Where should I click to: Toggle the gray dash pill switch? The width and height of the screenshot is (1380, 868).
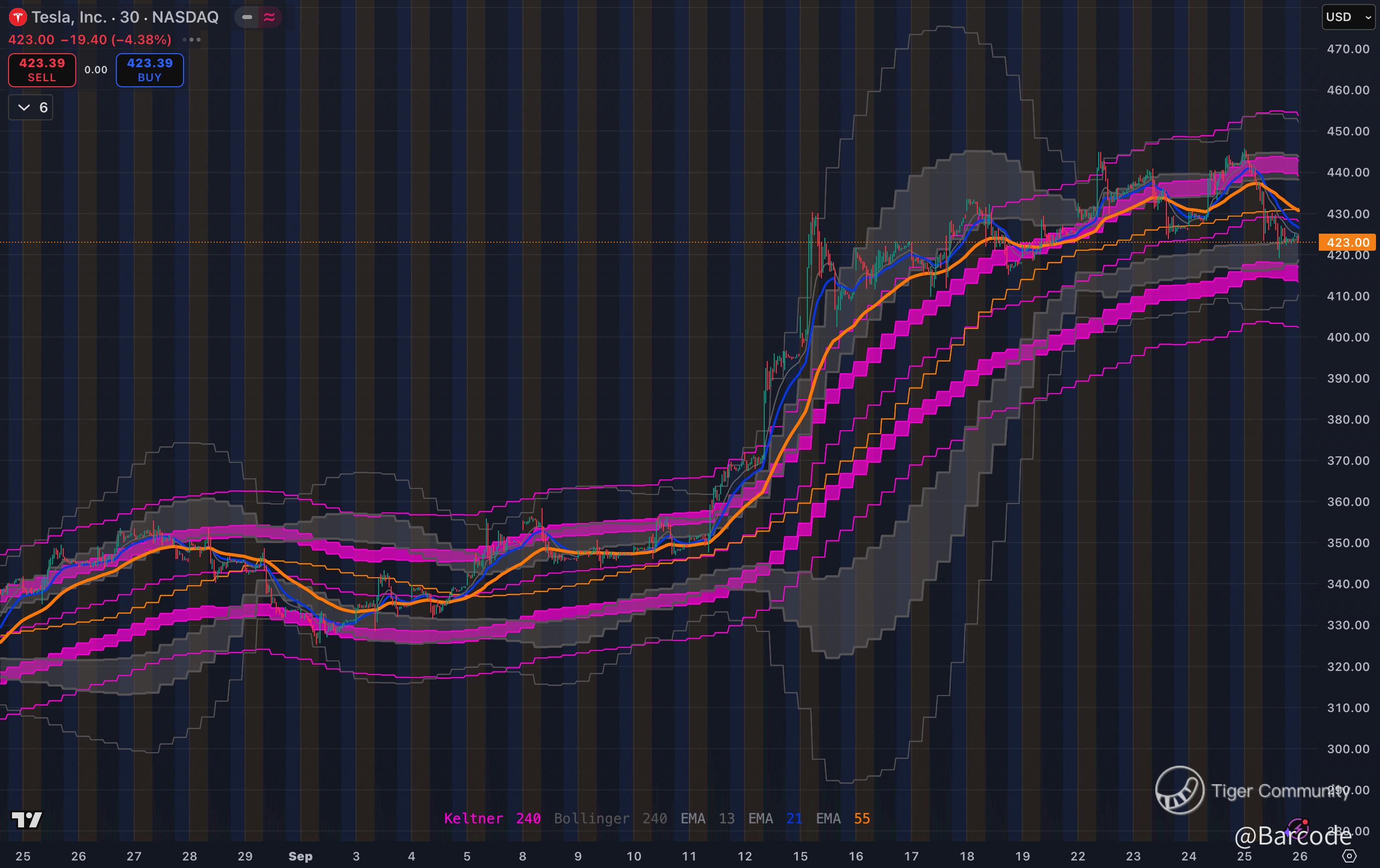(247, 17)
